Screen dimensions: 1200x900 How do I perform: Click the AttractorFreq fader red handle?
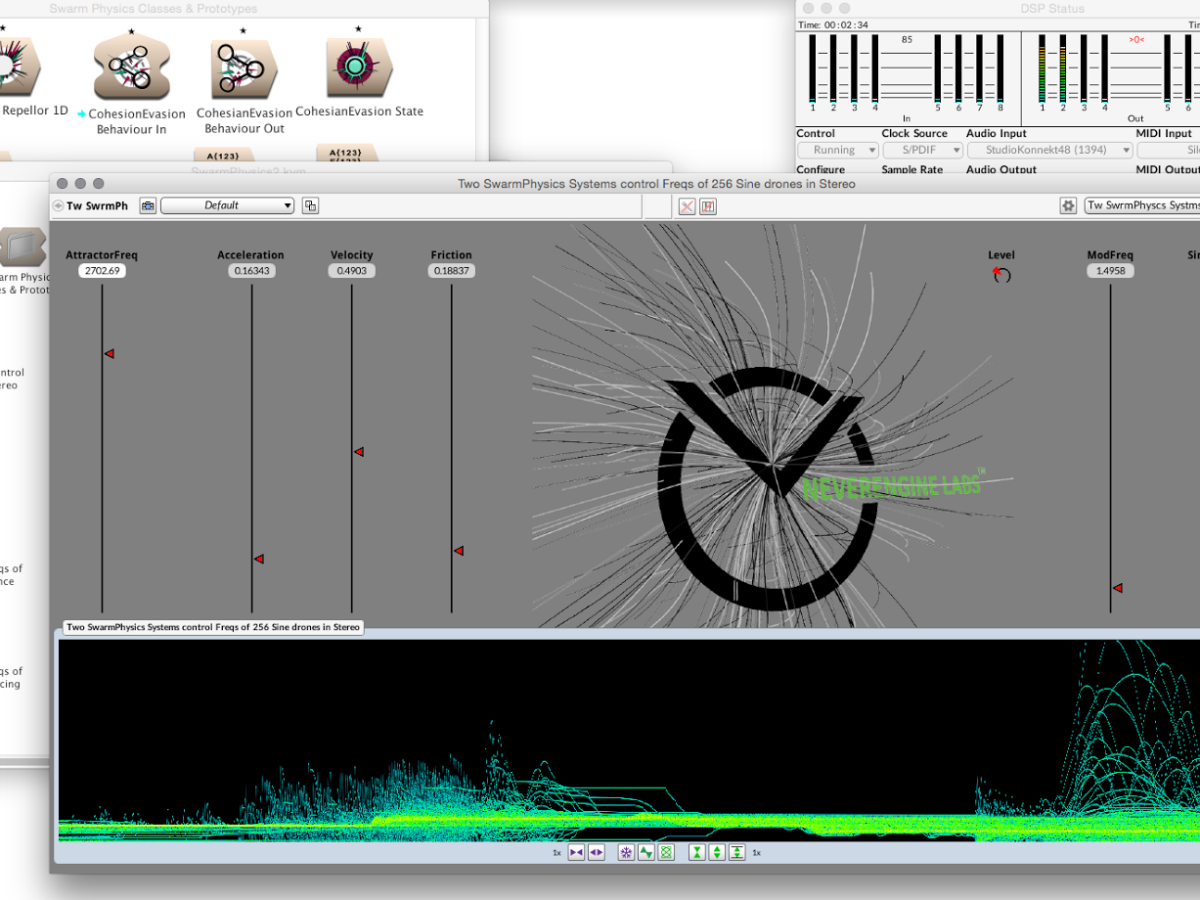click(x=109, y=353)
